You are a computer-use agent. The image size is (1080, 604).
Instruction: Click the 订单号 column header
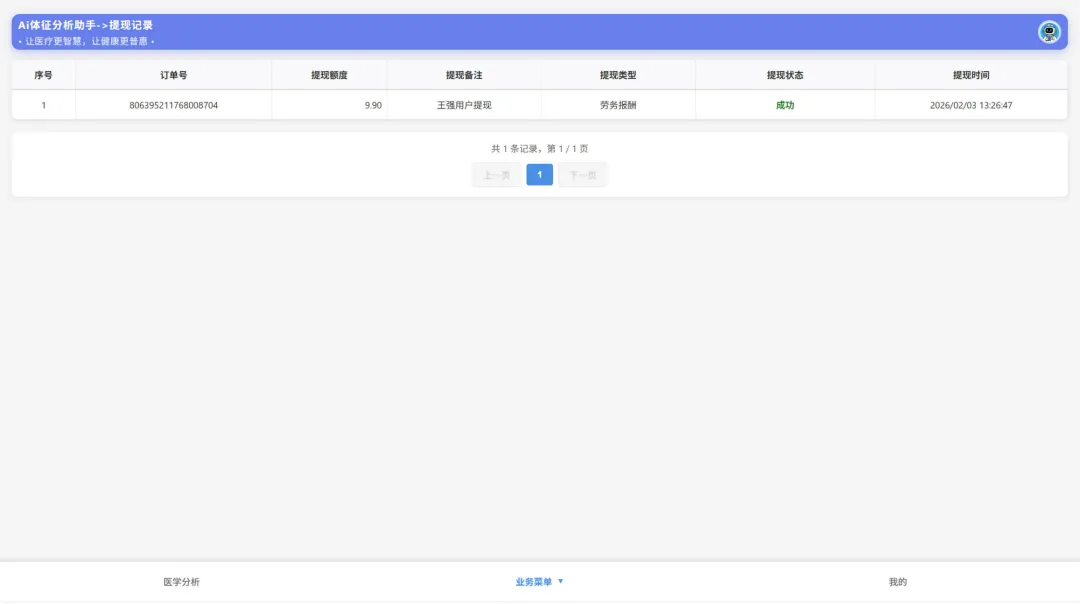(174, 75)
